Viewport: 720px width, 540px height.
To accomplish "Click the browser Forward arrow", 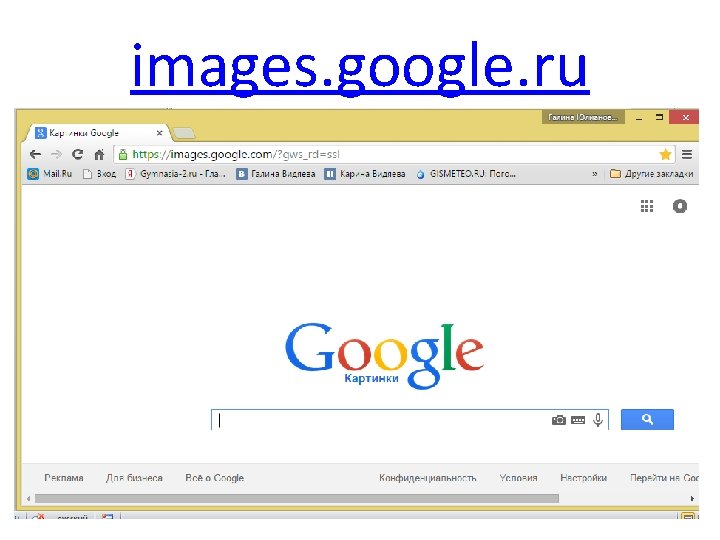I will tap(56, 154).
